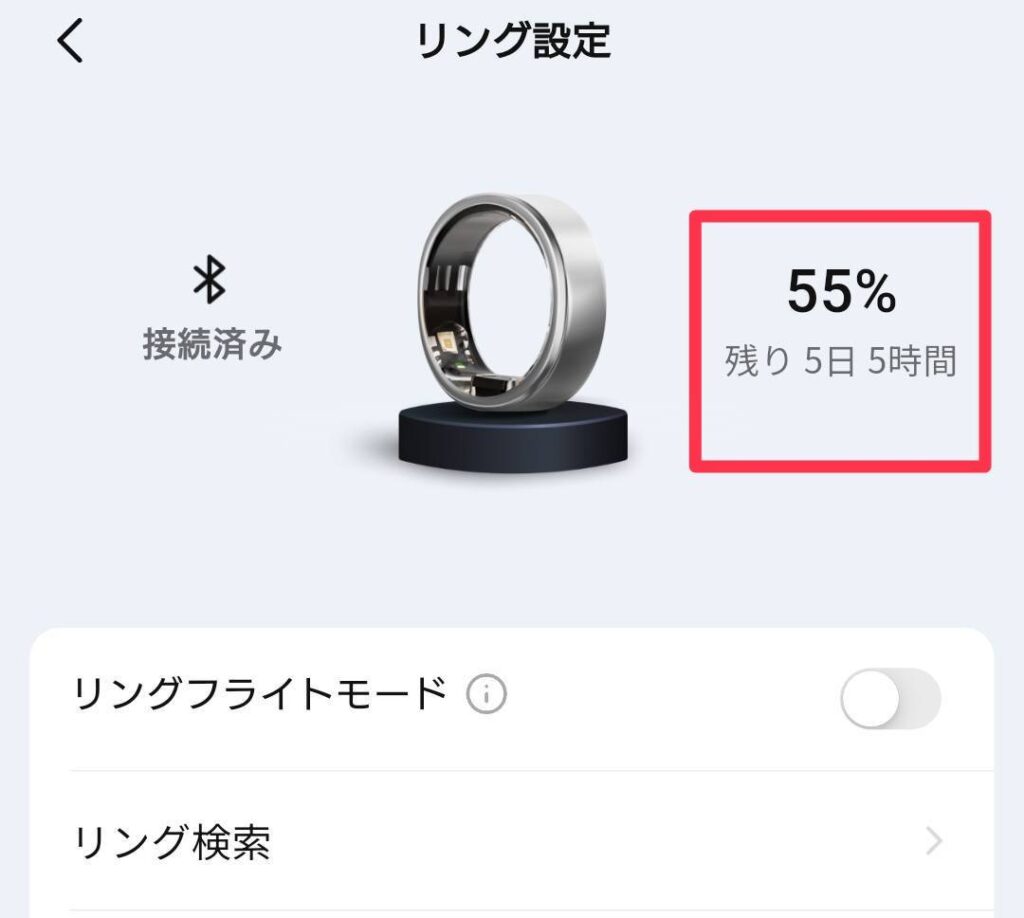This screenshot has height=918, width=1024.
Task: Click the リング設定 page title
Action: pos(513,41)
